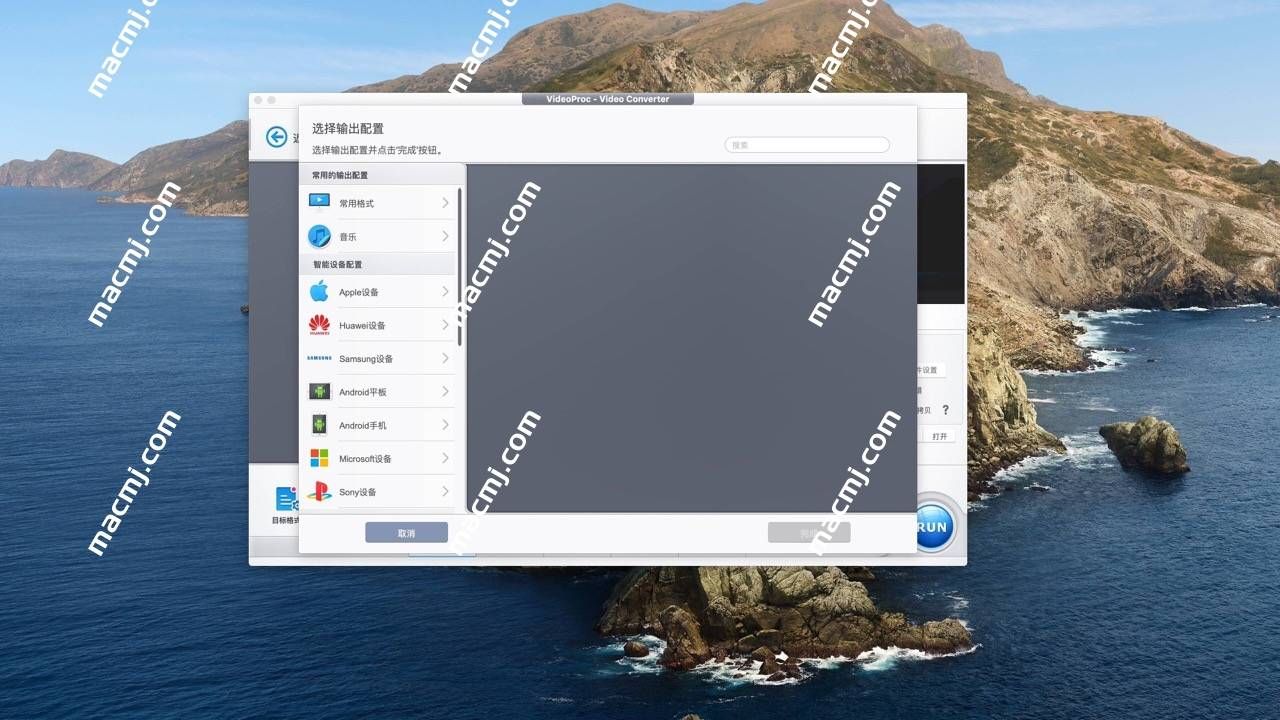Choose the Huawei设备 label

[362, 326]
